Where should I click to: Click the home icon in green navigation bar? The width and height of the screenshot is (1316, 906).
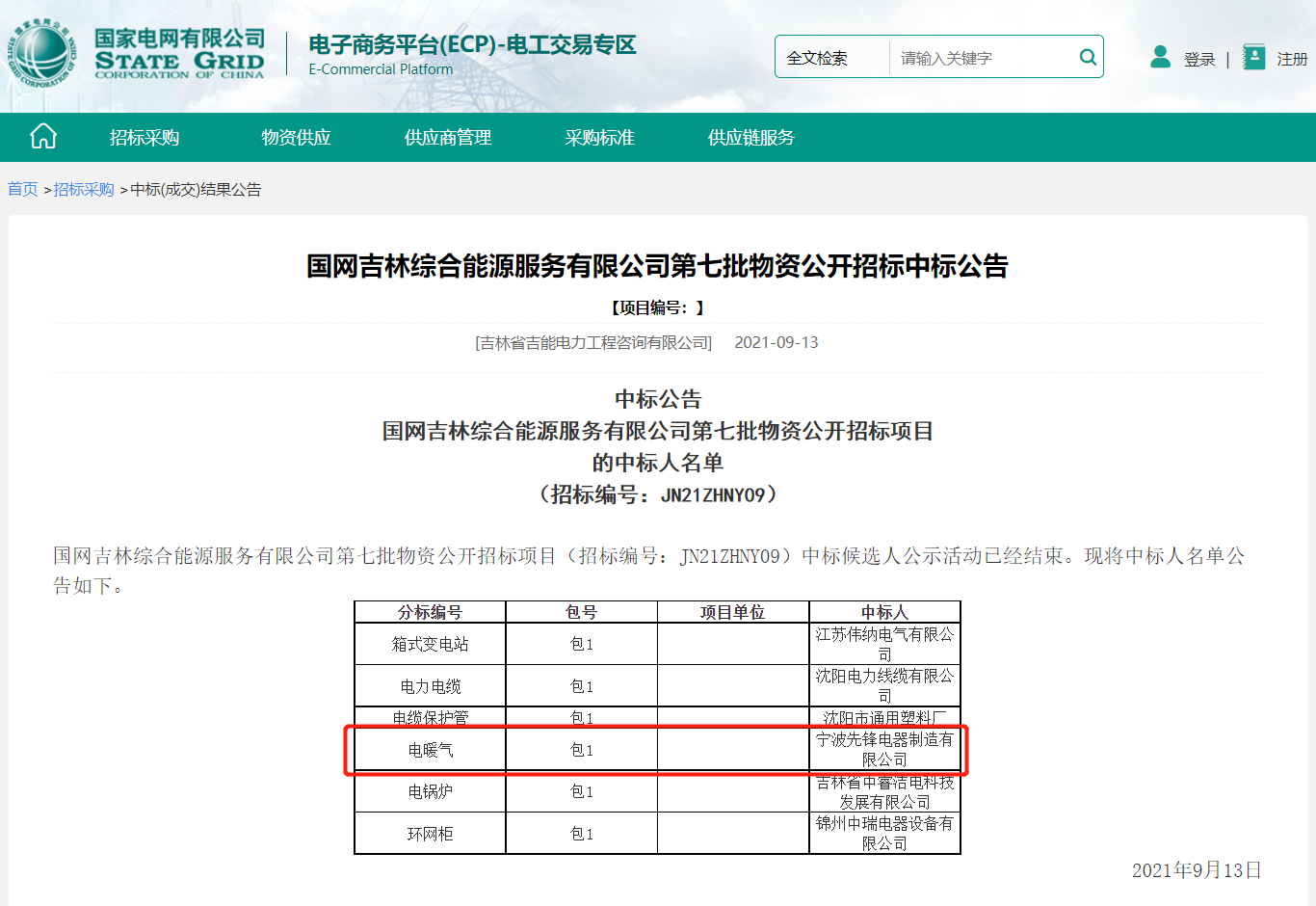pyautogui.click(x=43, y=137)
